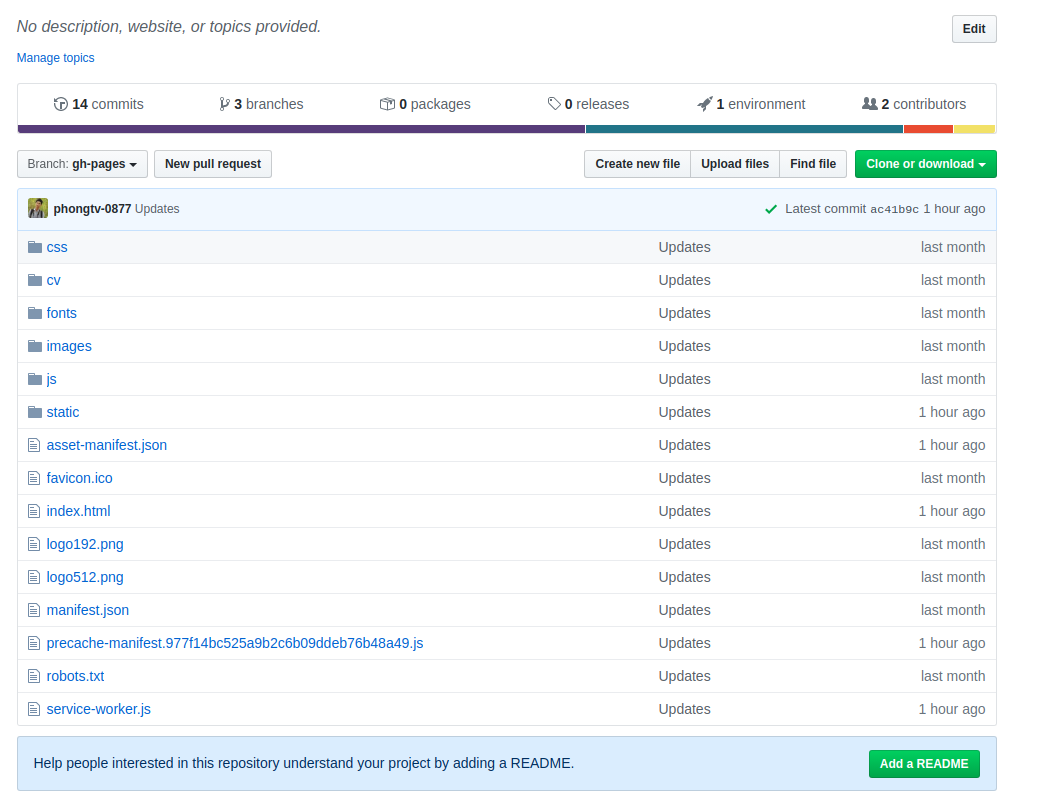Screen dimensions: 1037x809
Task: Click the Edit description button
Action: [x=974, y=29]
